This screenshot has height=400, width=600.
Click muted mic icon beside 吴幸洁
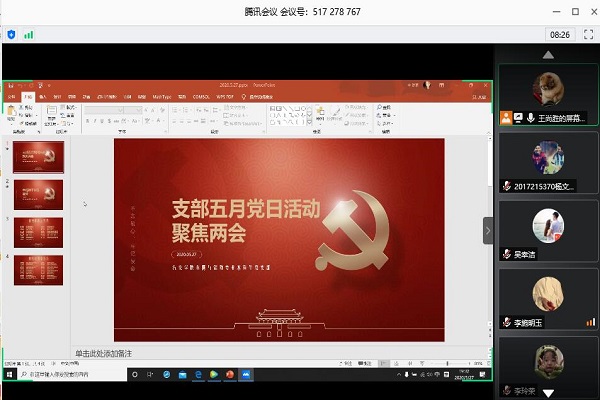click(x=507, y=254)
